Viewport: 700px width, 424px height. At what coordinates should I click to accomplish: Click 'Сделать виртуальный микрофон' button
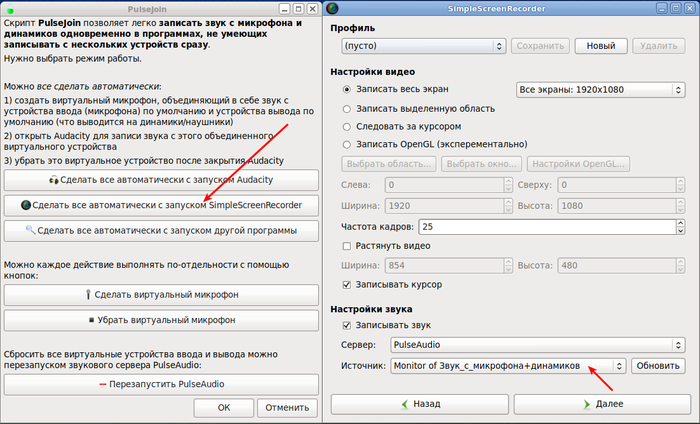pyautogui.click(x=161, y=295)
